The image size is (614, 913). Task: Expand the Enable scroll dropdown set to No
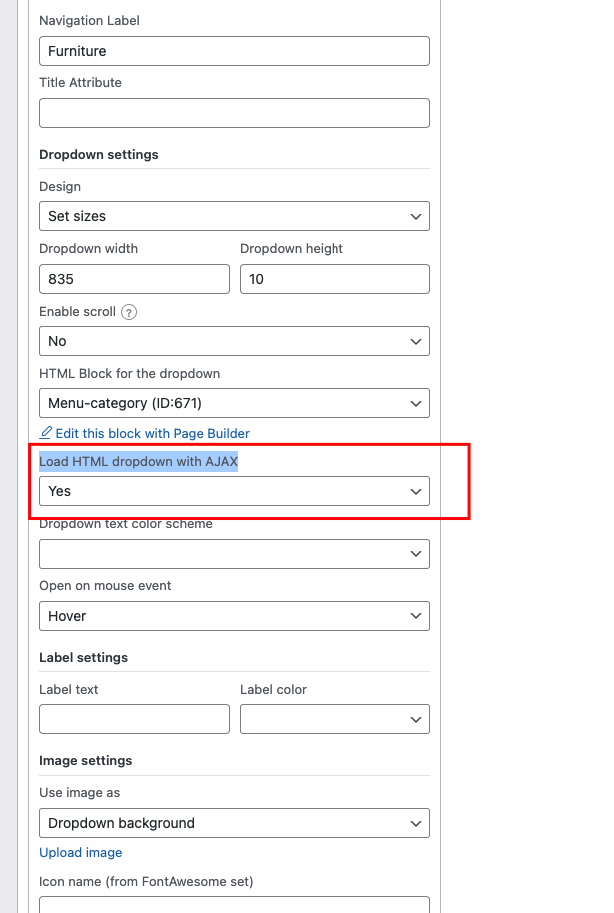point(234,341)
